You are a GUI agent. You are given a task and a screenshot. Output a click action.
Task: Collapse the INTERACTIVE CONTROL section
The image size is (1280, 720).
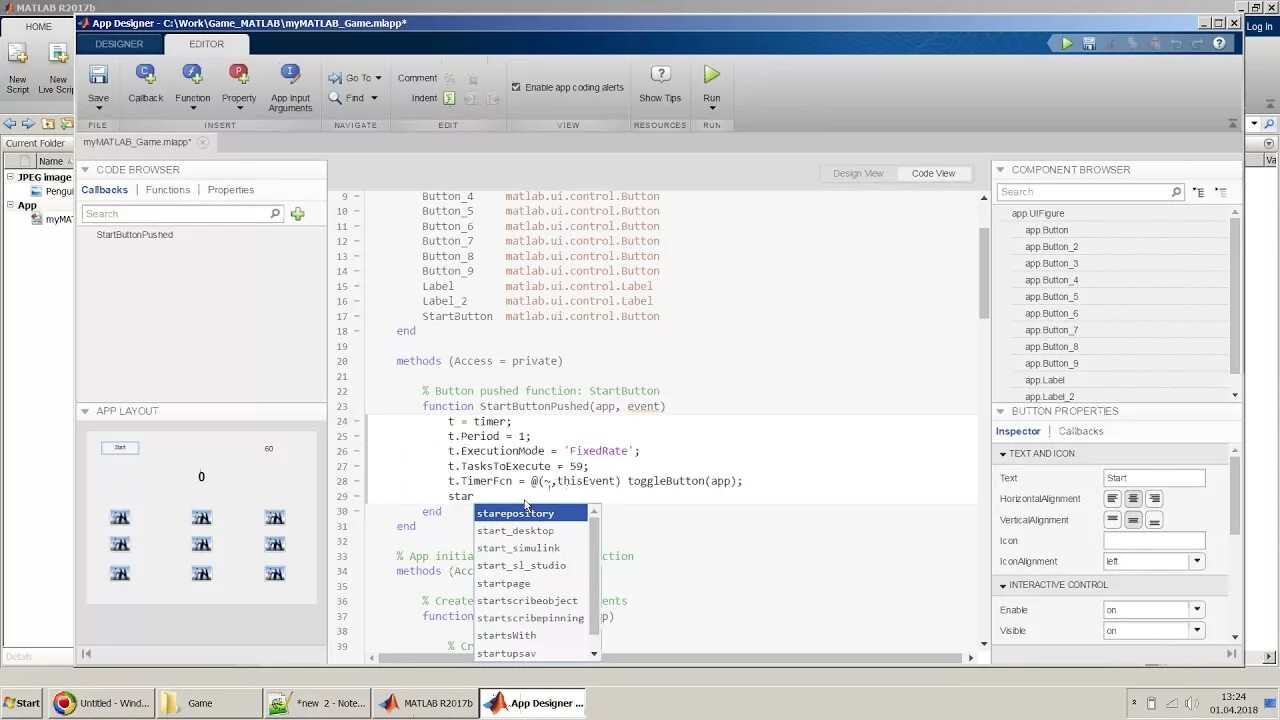click(1003, 585)
